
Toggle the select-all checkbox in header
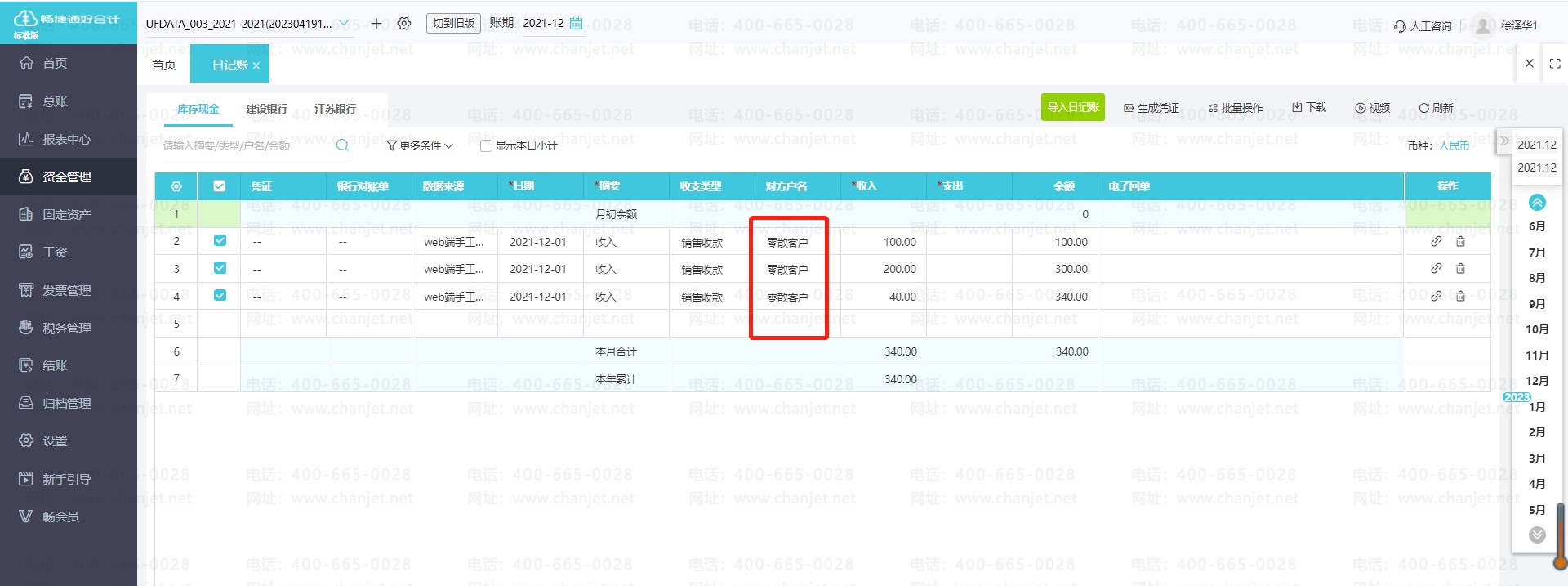(219, 186)
